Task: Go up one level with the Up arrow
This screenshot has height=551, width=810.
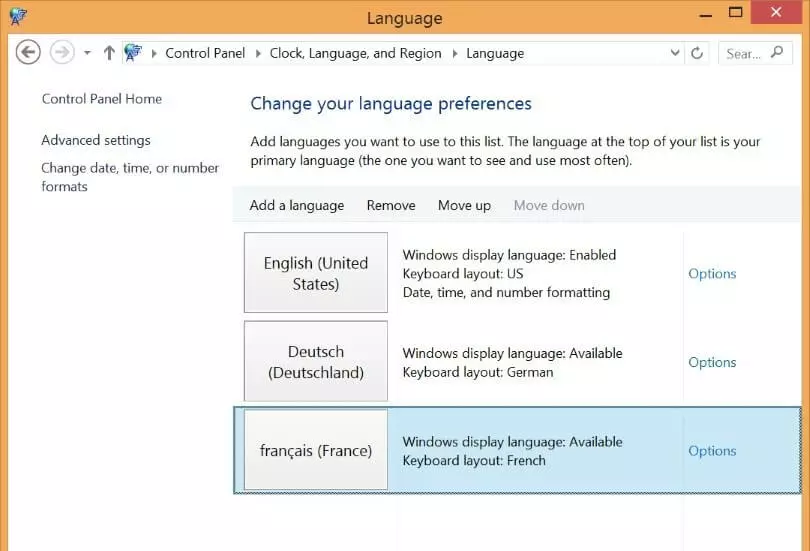Action: click(x=109, y=53)
